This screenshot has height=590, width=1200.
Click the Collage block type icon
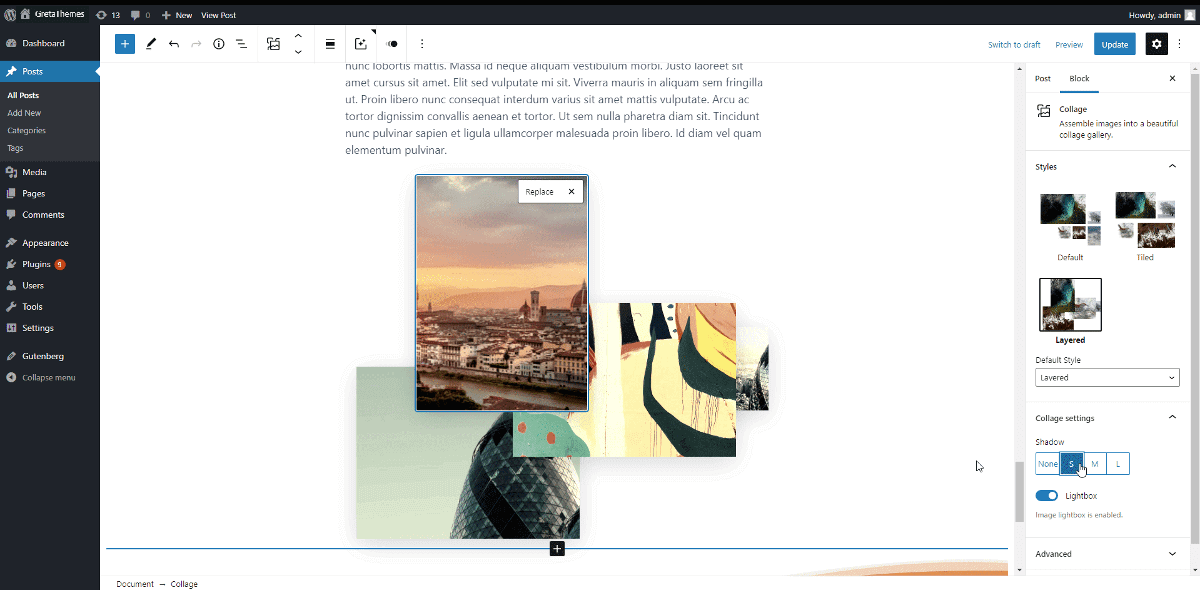coord(273,44)
